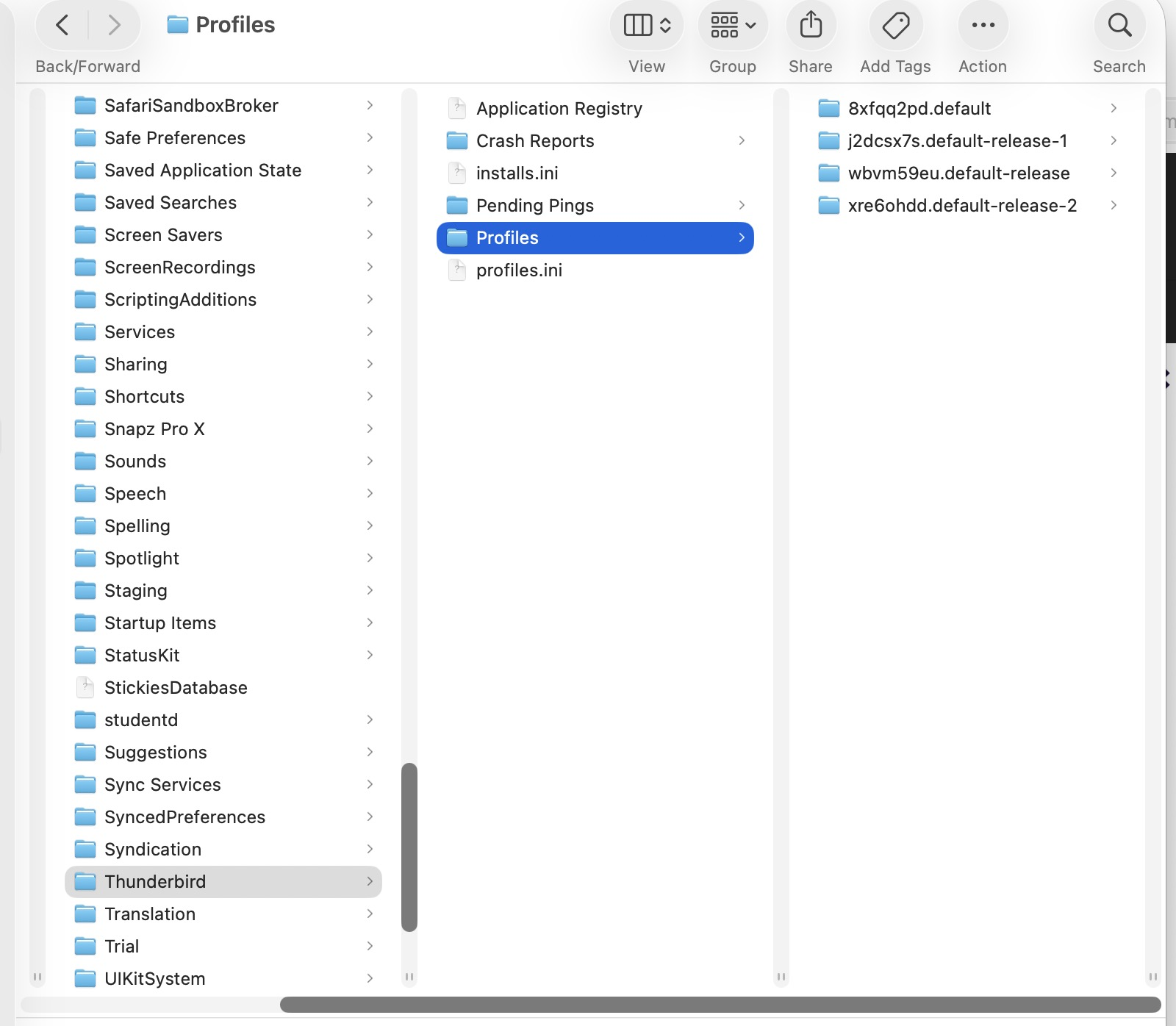The width and height of the screenshot is (1176, 1026).
Task: Open the Action ellipsis menu
Action: click(983, 26)
